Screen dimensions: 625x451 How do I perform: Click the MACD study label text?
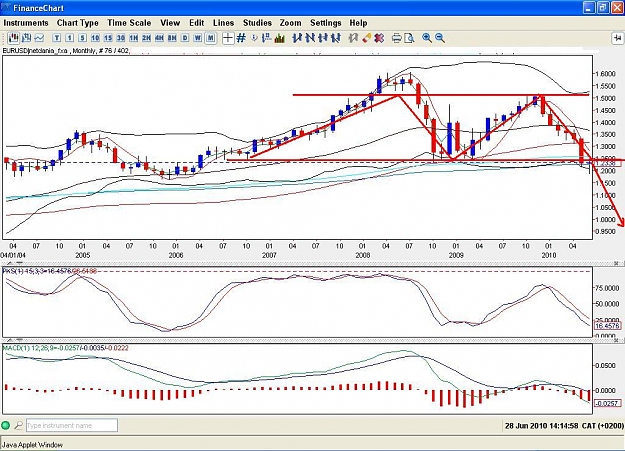(x=66, y=348)
